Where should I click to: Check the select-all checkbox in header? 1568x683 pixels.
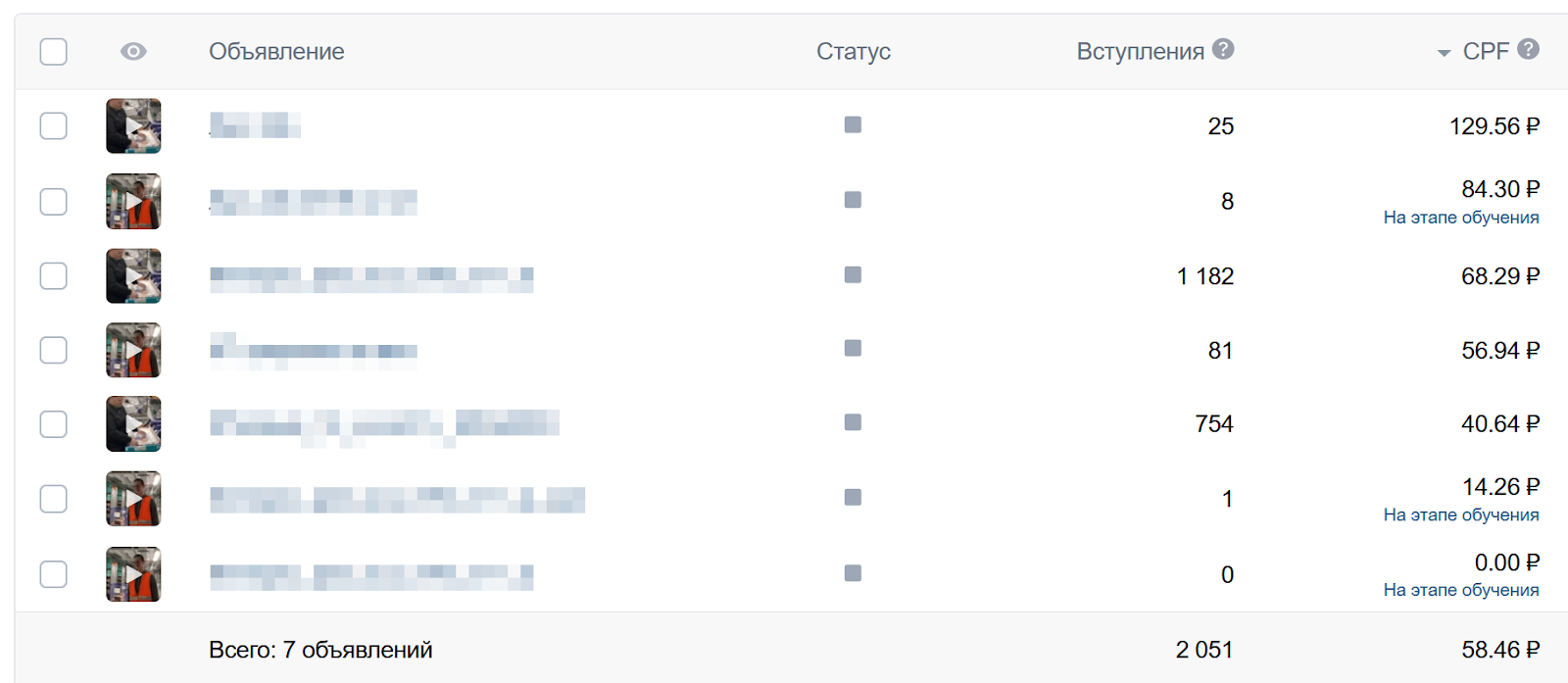(x=53, y=51)
